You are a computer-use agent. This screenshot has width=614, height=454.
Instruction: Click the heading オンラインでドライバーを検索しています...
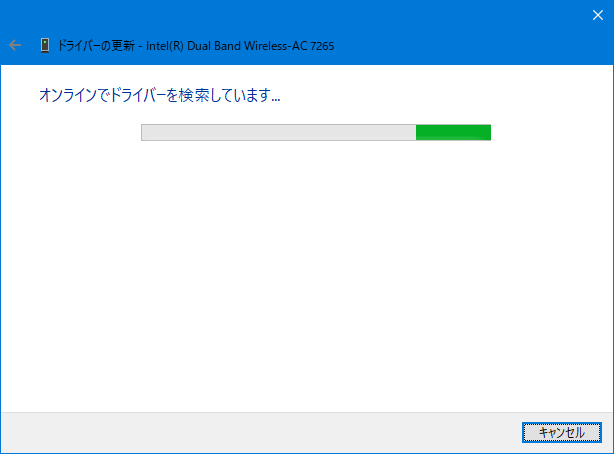(159, 96)
